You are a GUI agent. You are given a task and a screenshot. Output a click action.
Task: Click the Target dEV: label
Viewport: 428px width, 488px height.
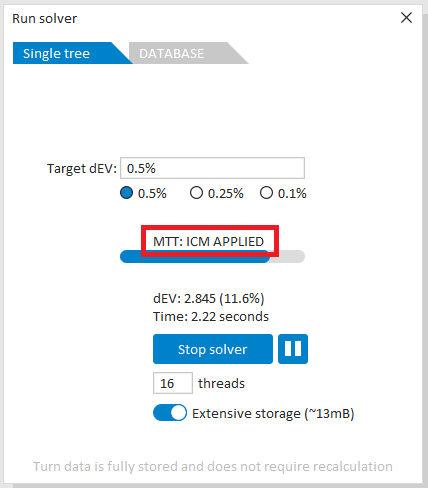82,168
